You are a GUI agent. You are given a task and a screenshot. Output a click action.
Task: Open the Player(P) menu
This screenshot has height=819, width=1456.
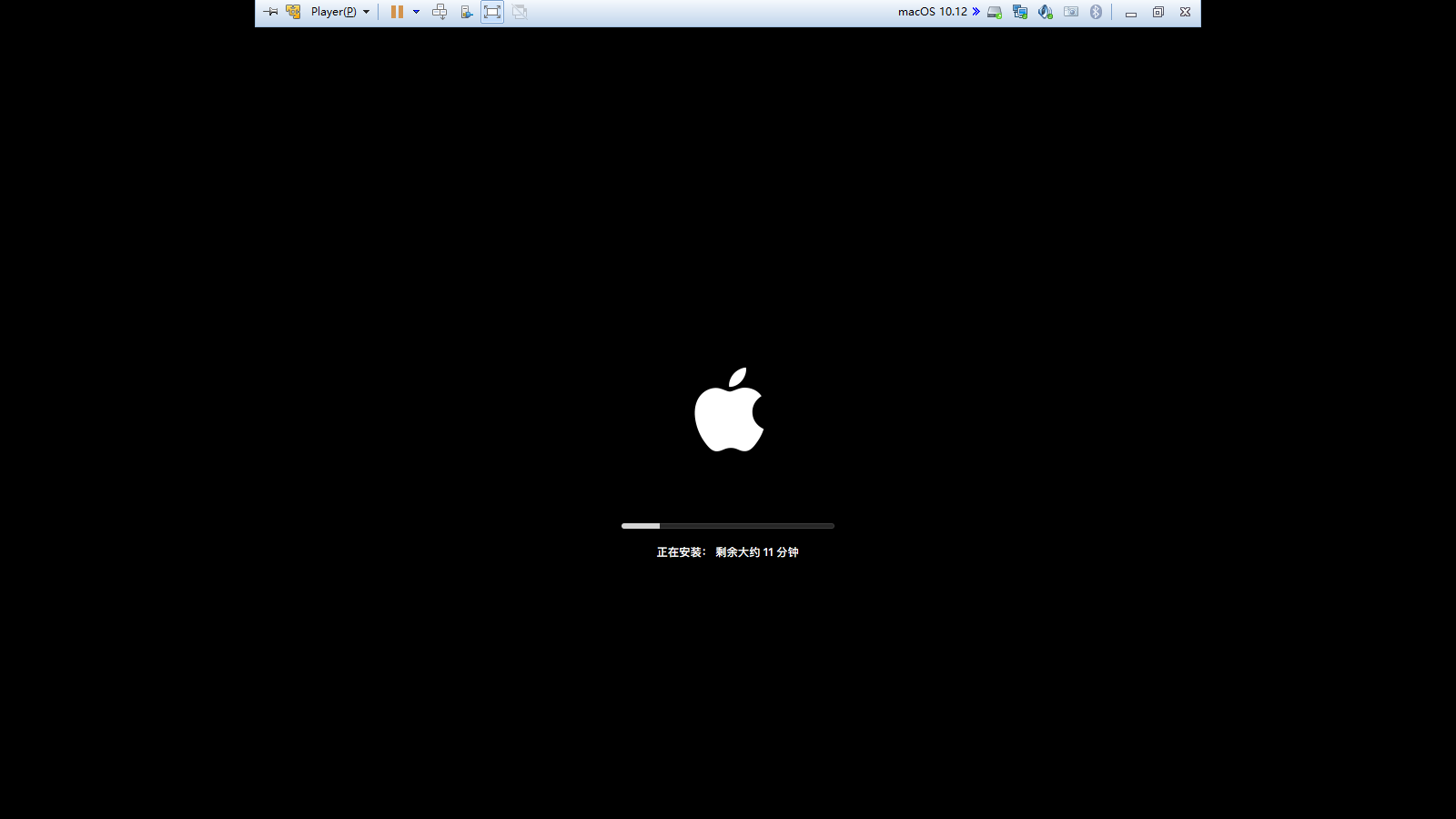click(340, 12)
